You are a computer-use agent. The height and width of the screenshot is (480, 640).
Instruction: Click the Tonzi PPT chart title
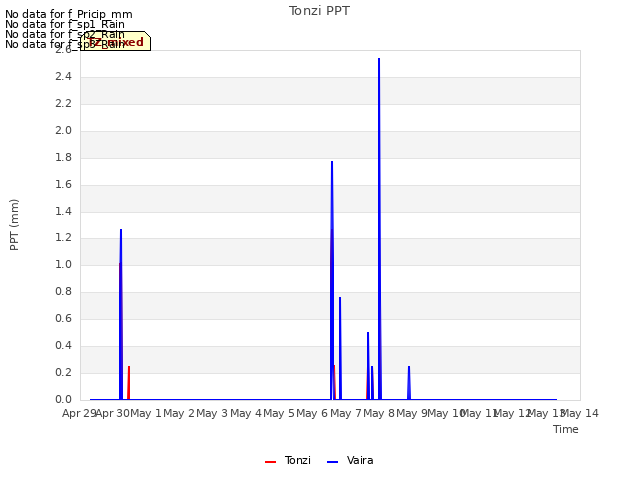[319, 11]
